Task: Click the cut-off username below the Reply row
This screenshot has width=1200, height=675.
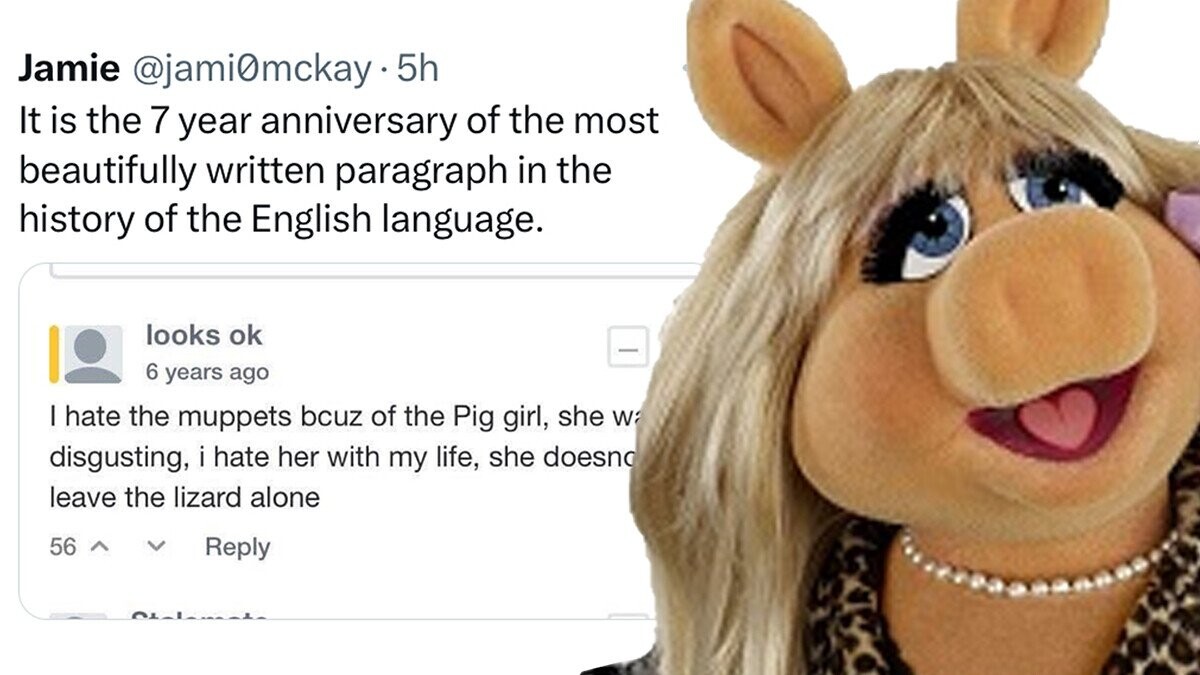Action: point(198,616)
